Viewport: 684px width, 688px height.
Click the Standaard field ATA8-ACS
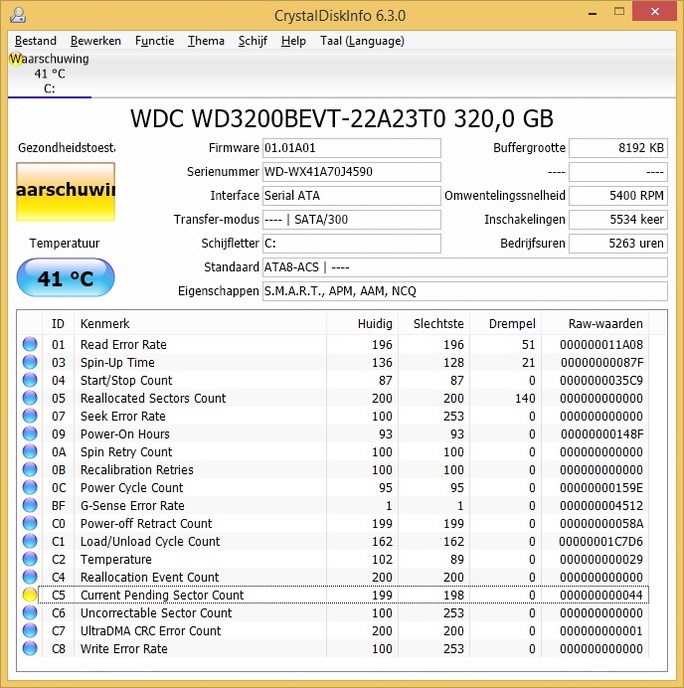tap(465, 267)
